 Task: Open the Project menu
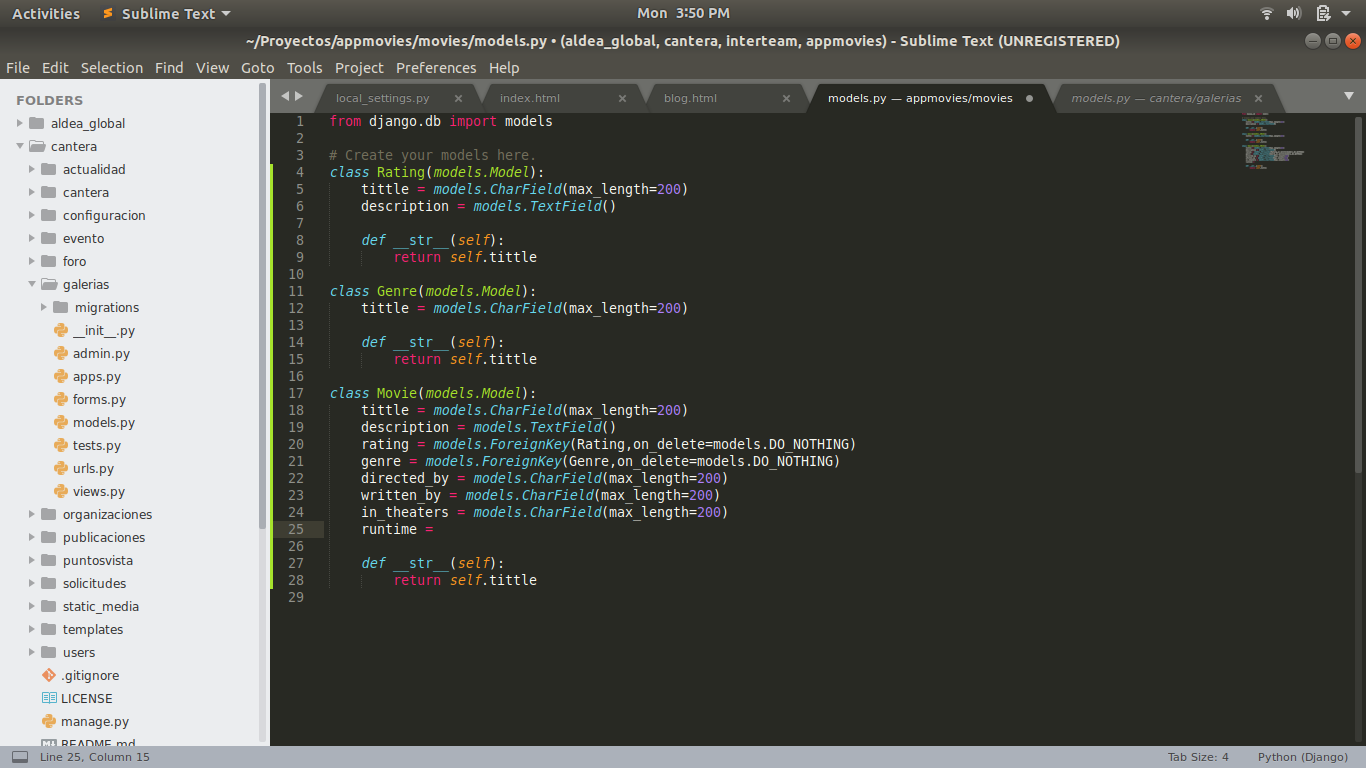click(x=359, y=68)
